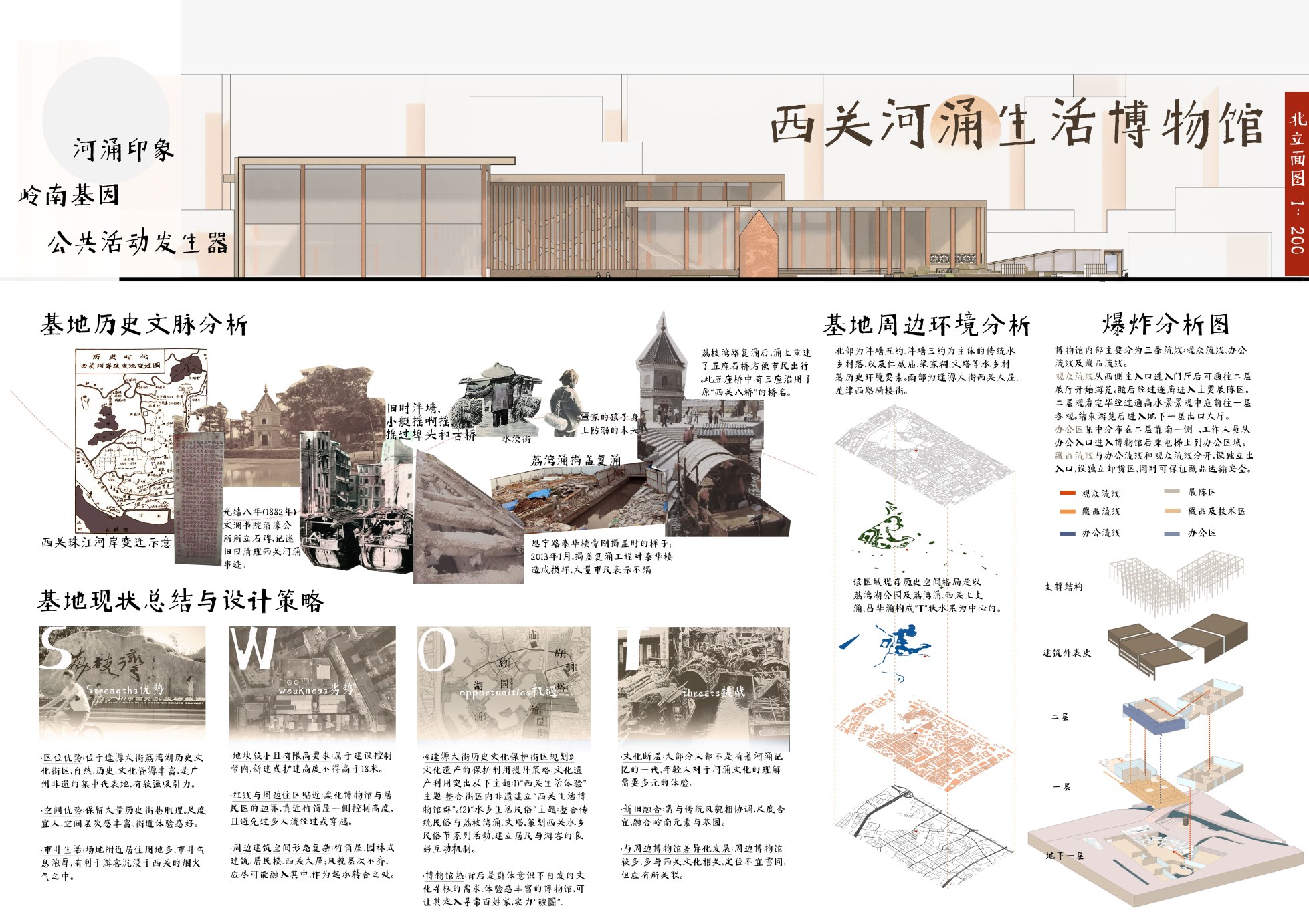Click the 藏品及技术区 tan legend swatch
The height and width of the screenshot is (924, 1309).
(1172, 511)
